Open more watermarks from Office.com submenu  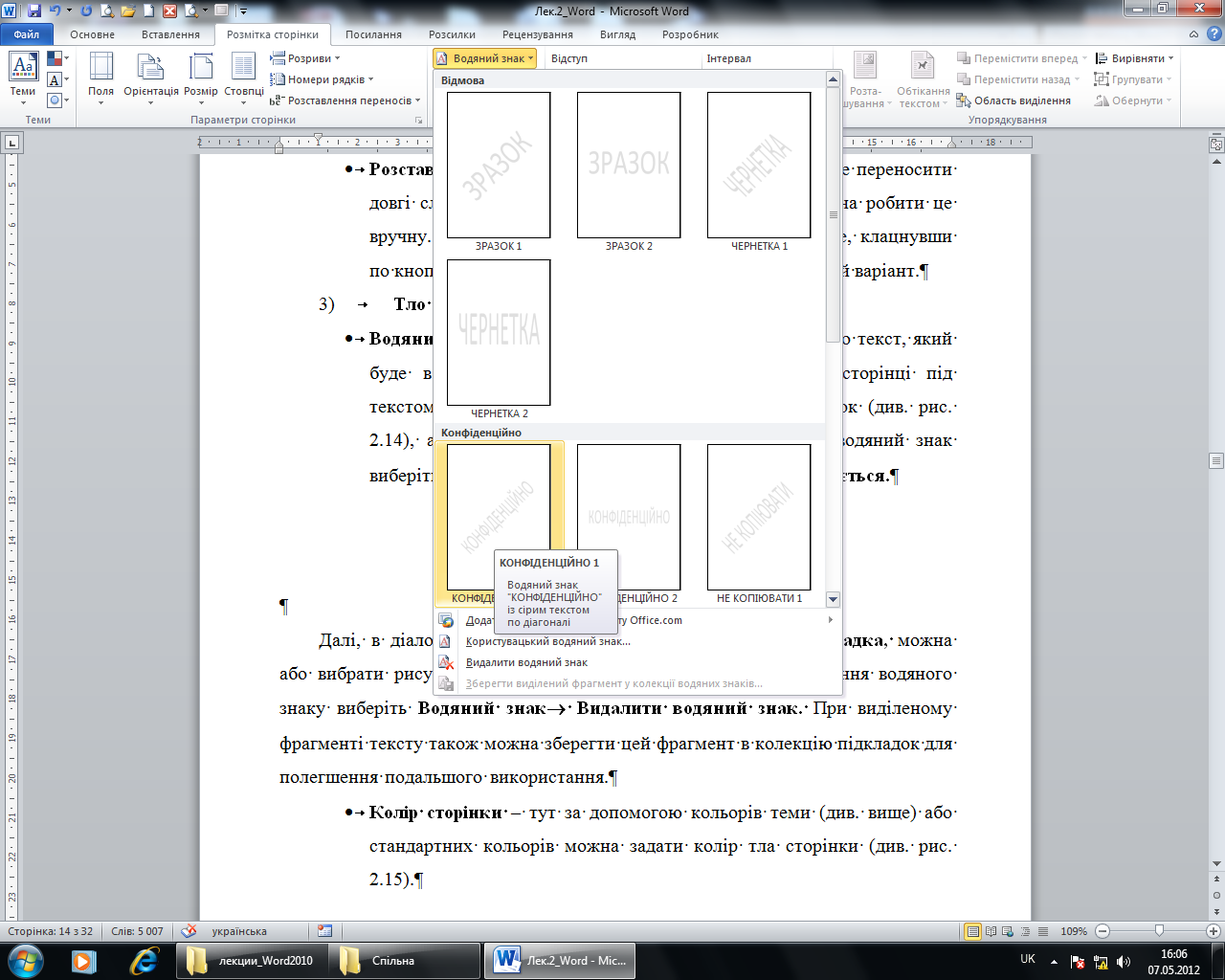pyautogui.click(x=636, y=620)
